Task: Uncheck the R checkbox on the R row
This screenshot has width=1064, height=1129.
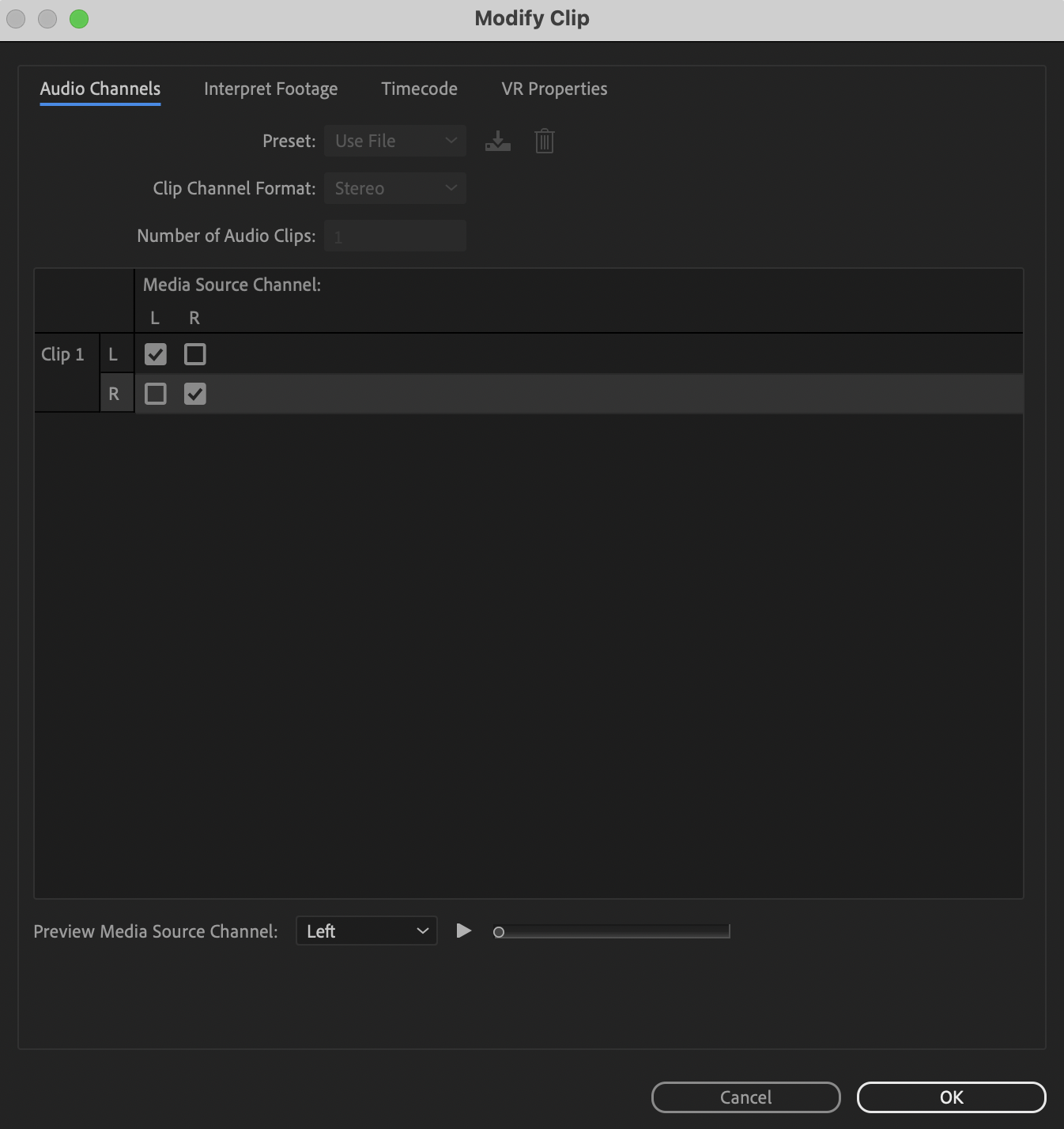Action: pyautogui.click(x=194, y=393)
